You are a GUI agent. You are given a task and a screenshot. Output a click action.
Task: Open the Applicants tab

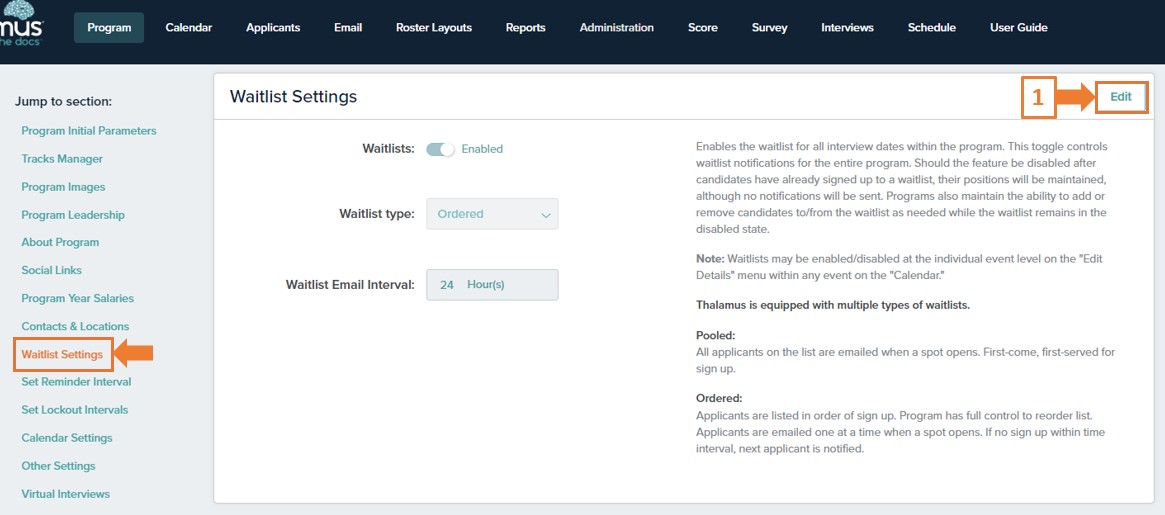[x=273, y=27]
